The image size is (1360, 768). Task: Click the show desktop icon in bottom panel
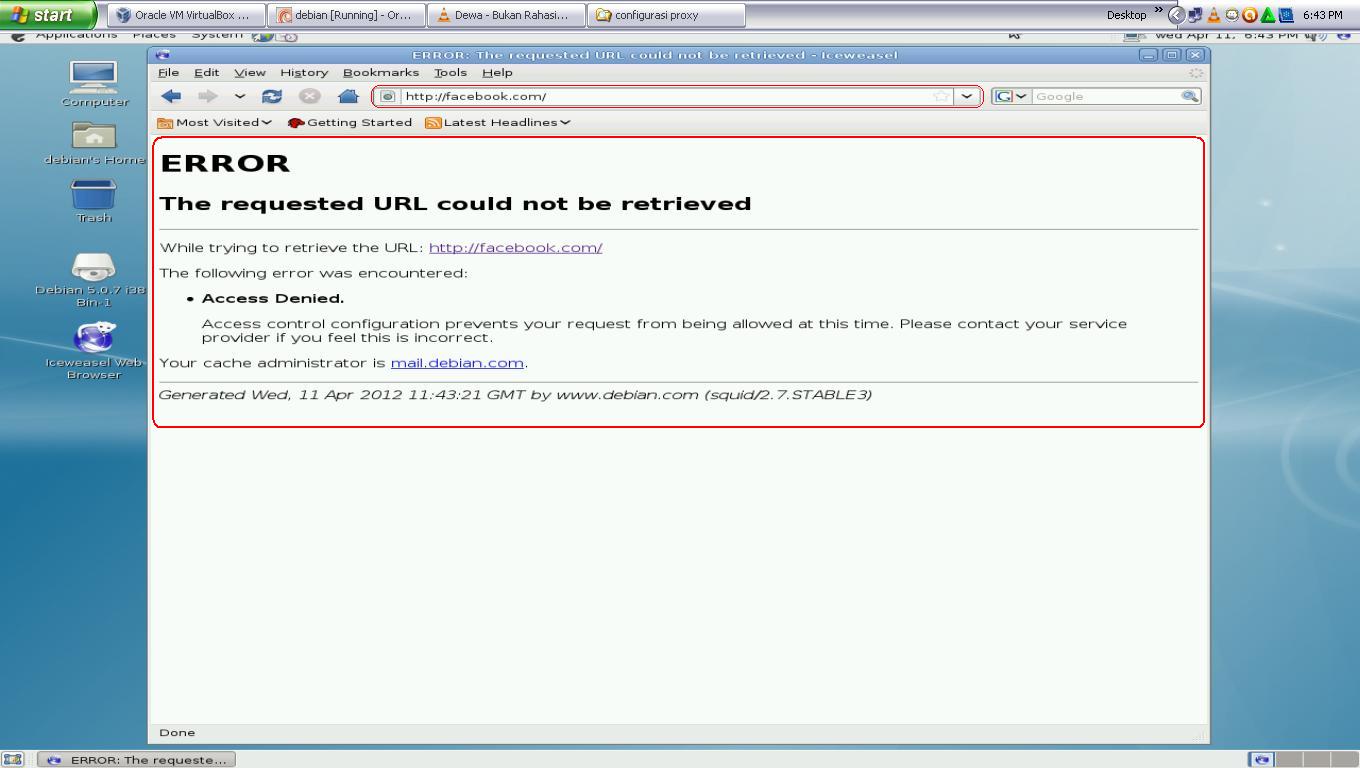(x=12, y=760)
